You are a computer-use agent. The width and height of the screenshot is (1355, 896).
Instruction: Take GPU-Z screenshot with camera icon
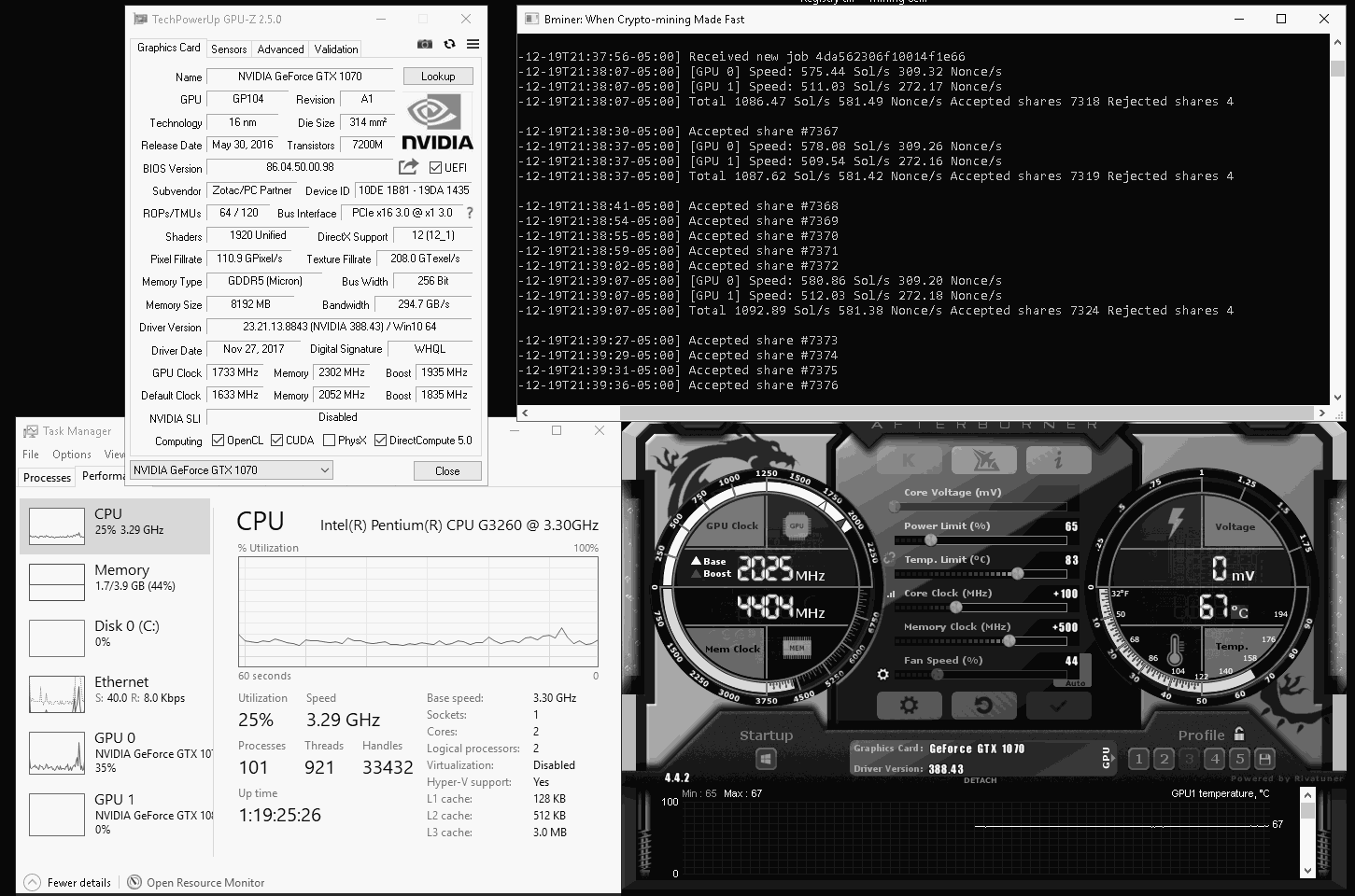(425, 44)
